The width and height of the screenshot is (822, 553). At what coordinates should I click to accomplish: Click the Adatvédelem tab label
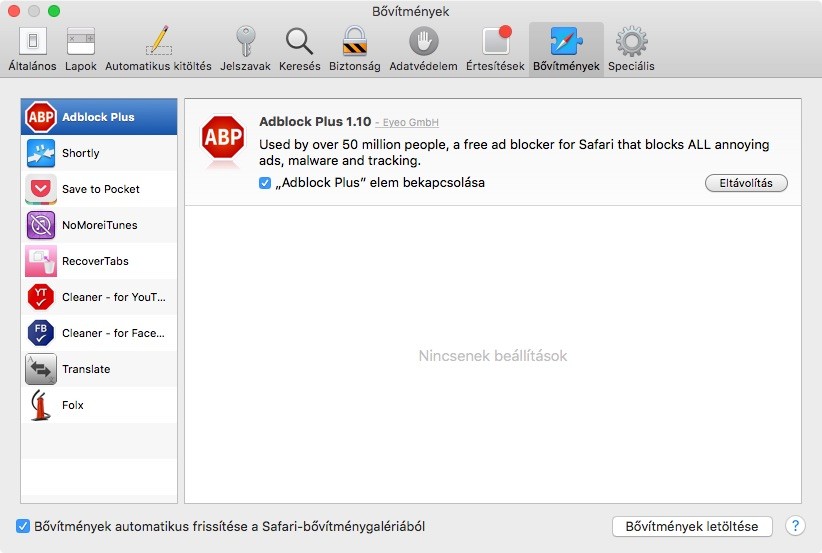(424, 67)
